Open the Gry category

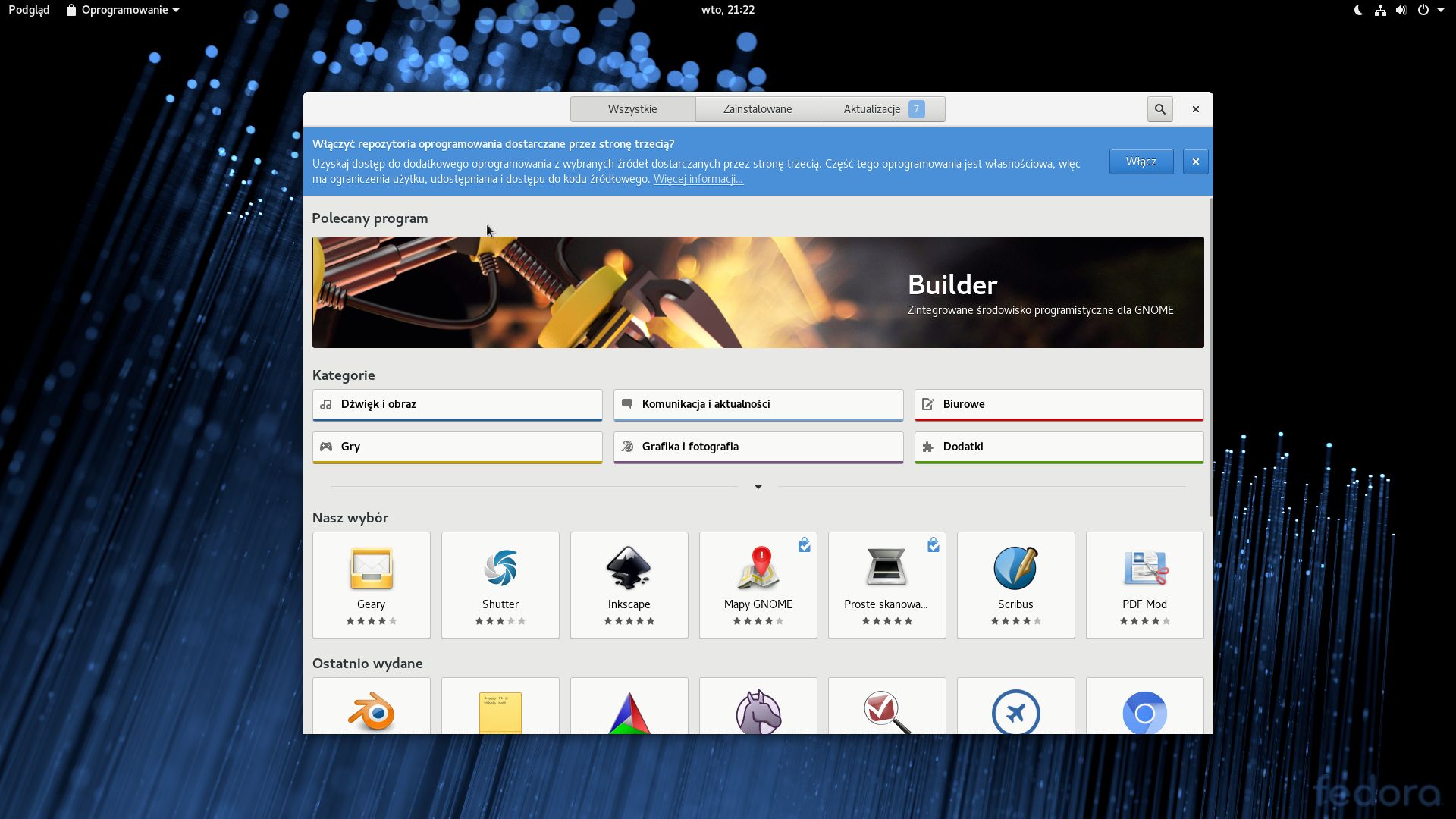pos(457,447)
